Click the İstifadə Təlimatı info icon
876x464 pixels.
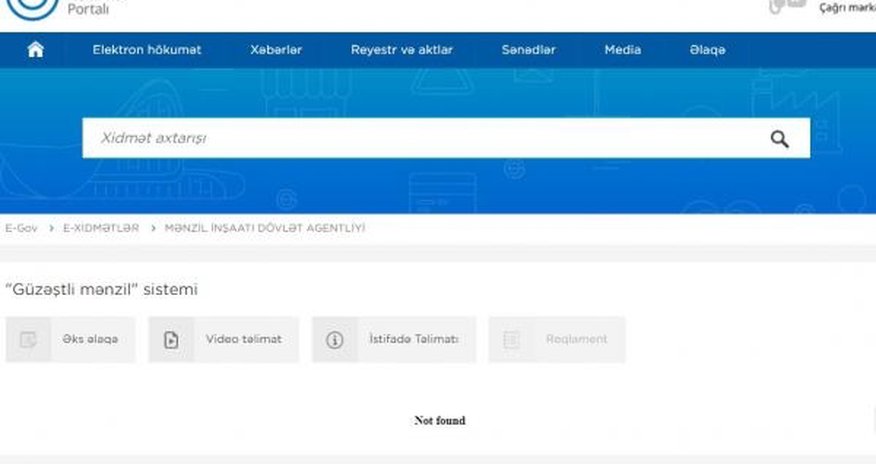334,339
